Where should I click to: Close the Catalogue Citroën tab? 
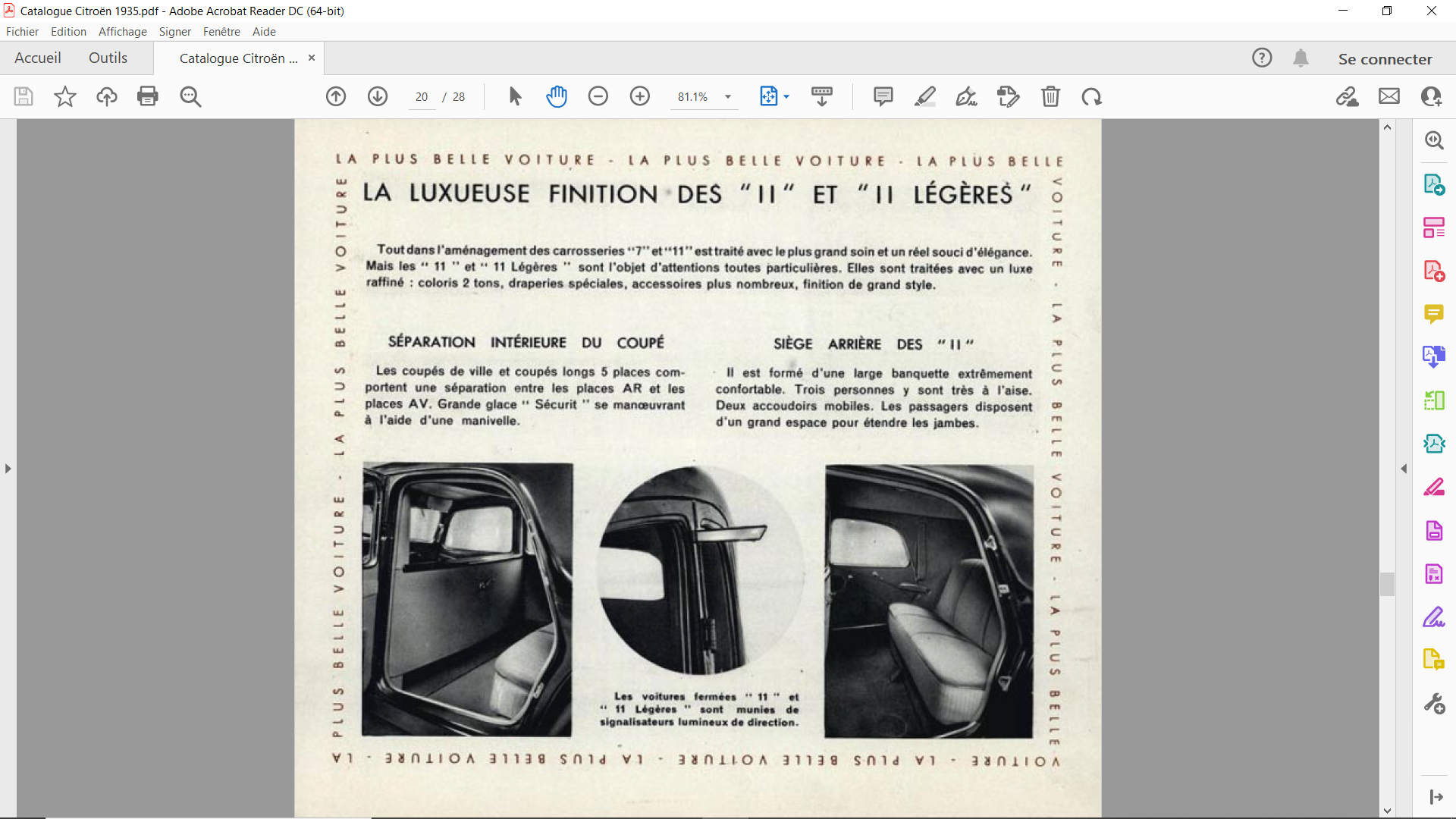click(312, 58)
